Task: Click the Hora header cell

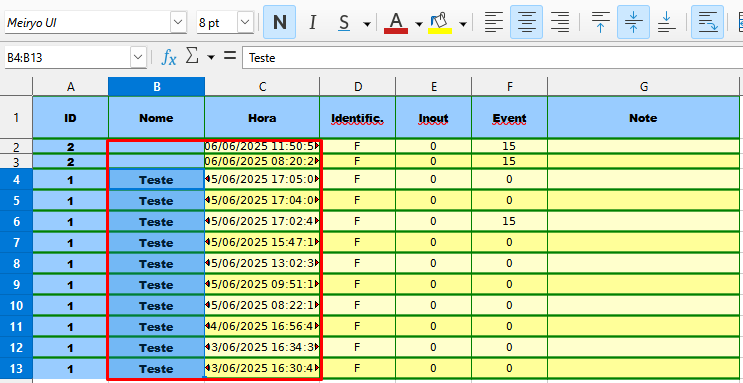Action: 262,118
